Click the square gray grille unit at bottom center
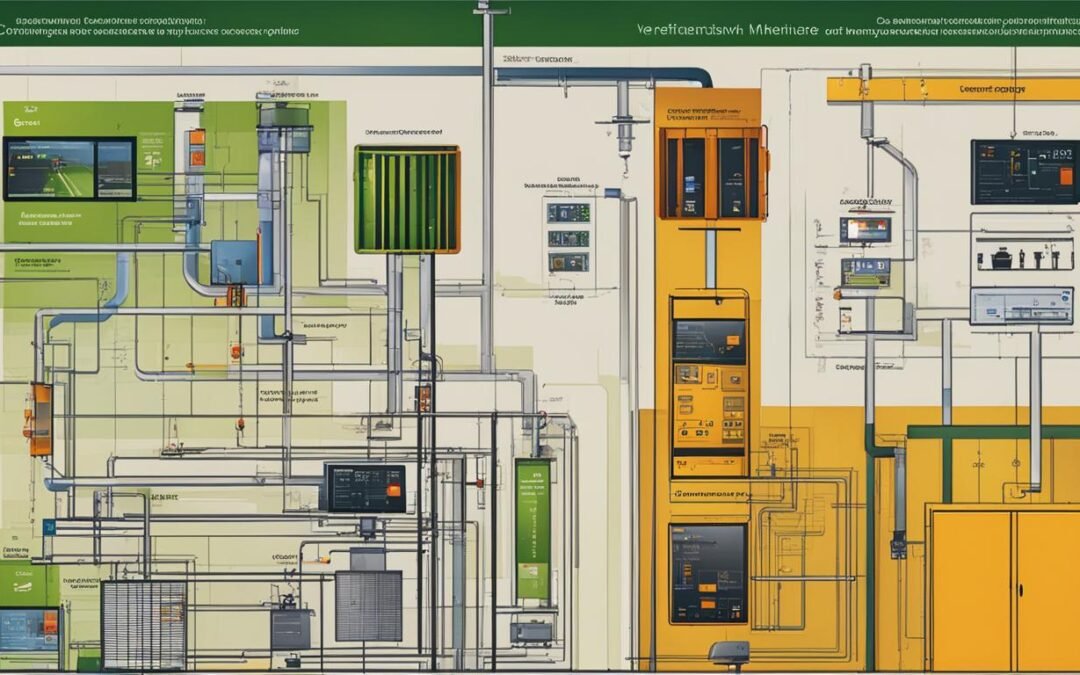The width and height of the screenshot is (1080, 675). pos(368,606)
